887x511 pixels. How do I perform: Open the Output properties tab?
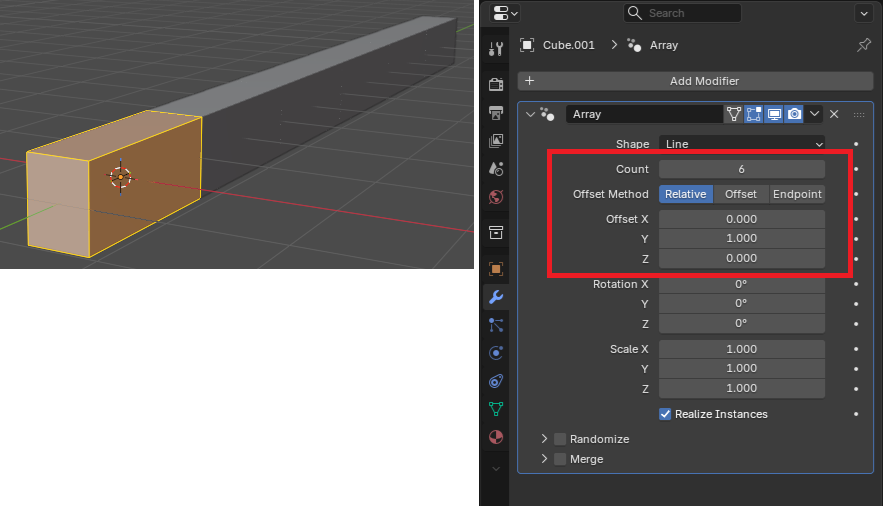[x=496, y=113]
